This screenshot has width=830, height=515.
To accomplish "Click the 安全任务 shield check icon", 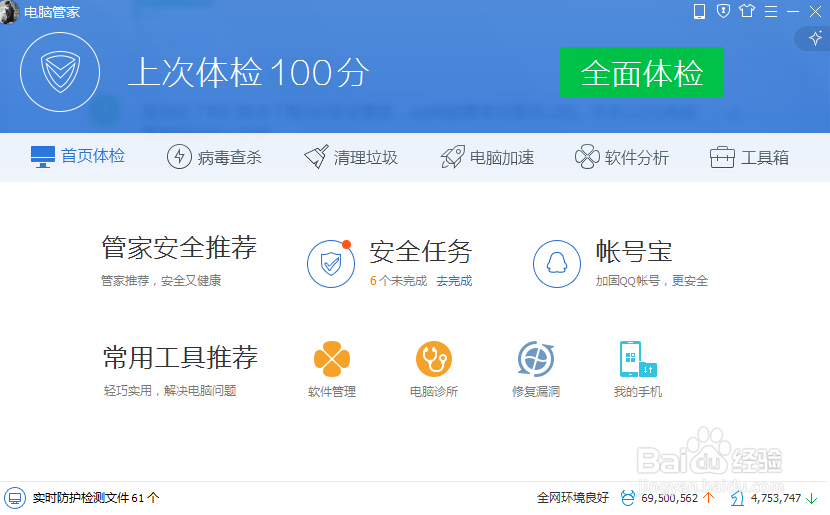I will pos(331,264).
